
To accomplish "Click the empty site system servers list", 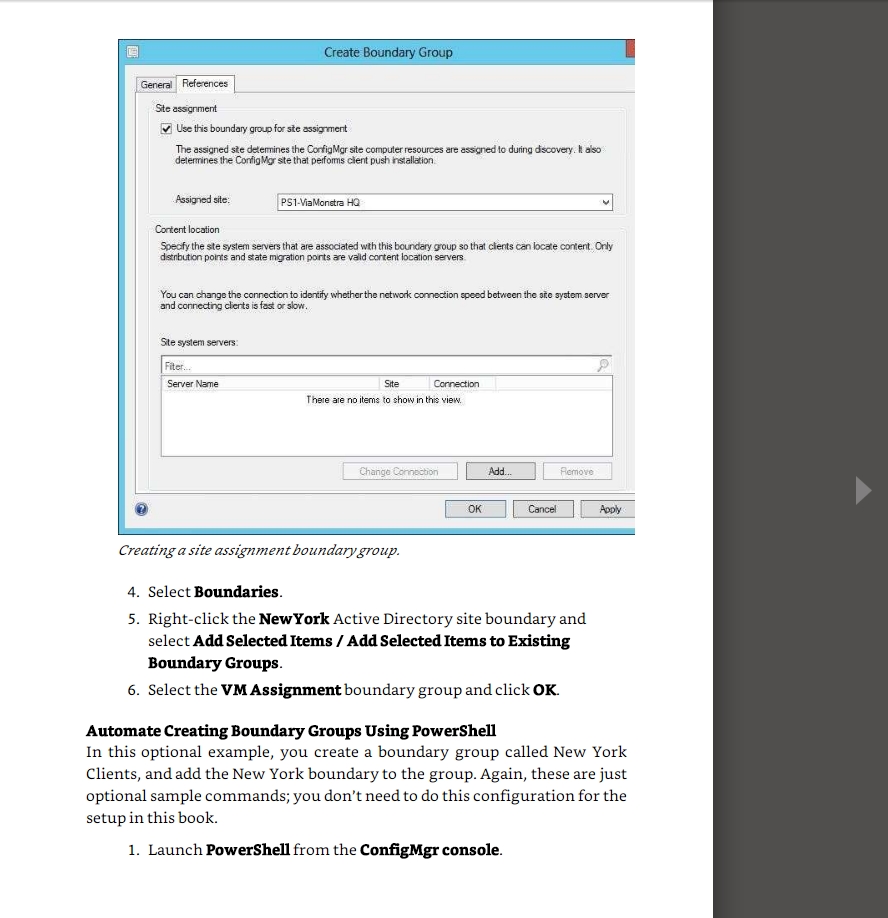I will coord(386,430).
